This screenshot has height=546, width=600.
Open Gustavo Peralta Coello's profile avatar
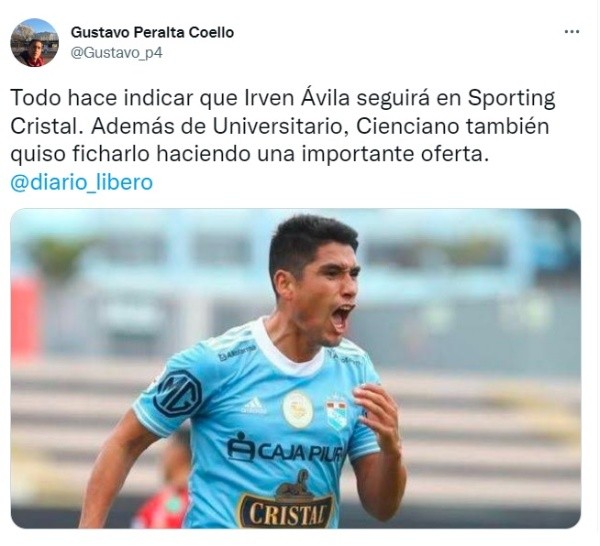coord(34,42)
